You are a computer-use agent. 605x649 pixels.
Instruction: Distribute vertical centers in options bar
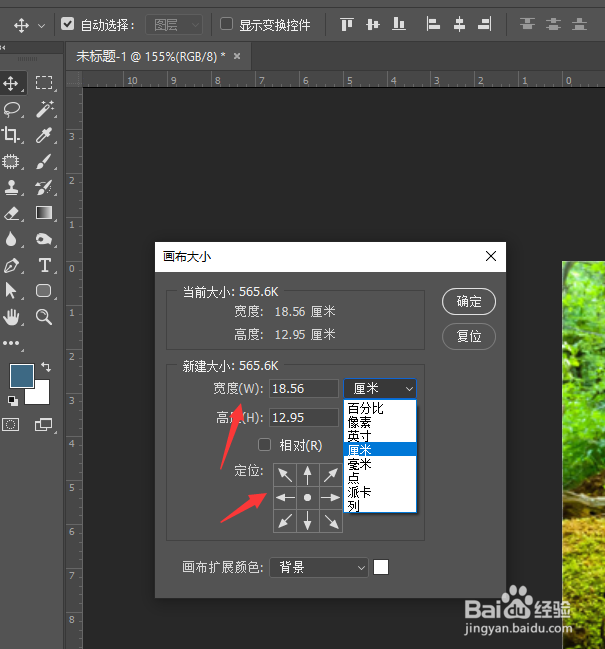(x=553, y=24)
